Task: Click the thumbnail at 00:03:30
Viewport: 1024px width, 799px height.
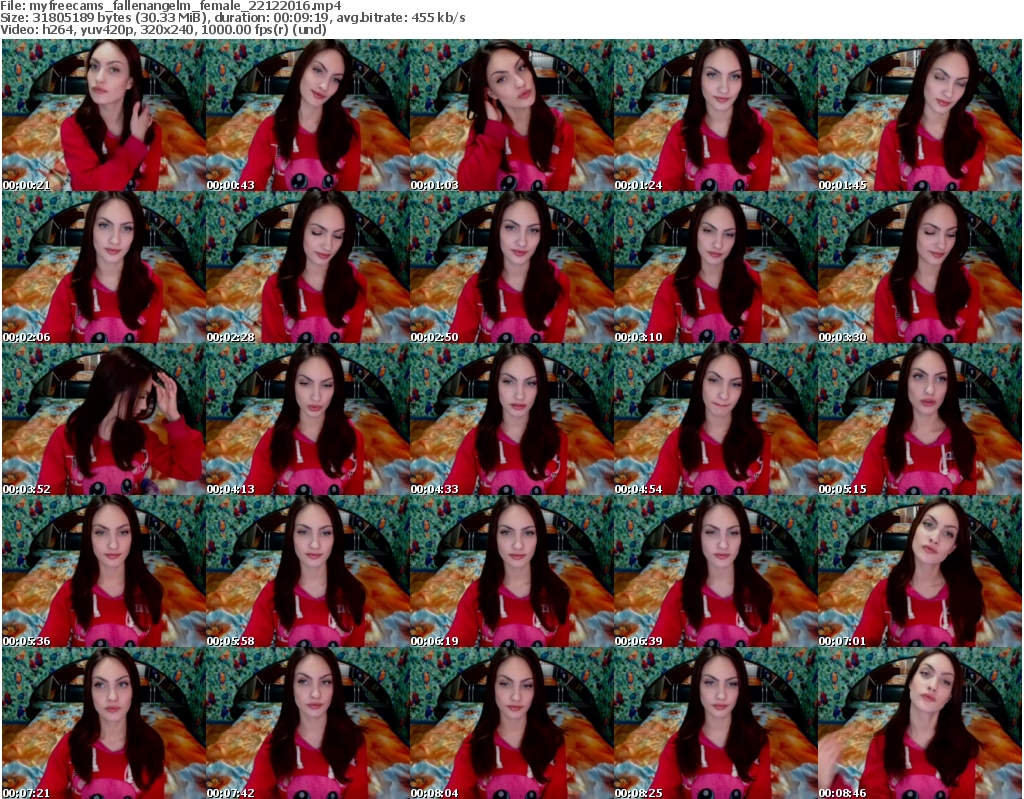Action: click(x=919, y=267)
